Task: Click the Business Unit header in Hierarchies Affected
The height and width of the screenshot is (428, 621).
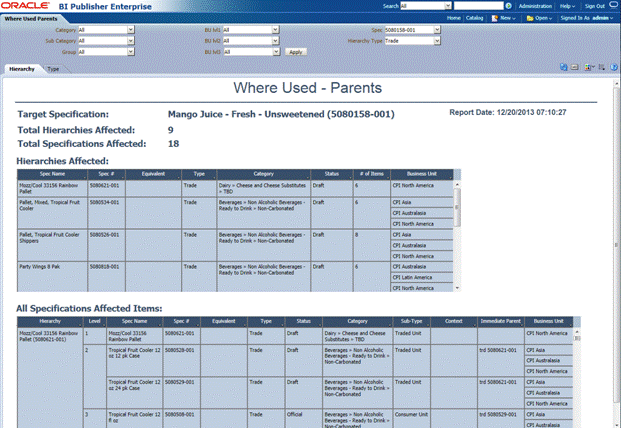Action: (x=422, y=174)
